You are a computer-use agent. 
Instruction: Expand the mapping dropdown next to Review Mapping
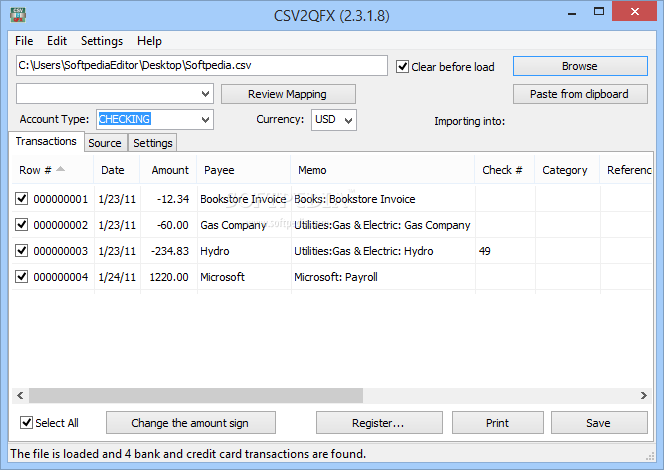click(205, 94)
